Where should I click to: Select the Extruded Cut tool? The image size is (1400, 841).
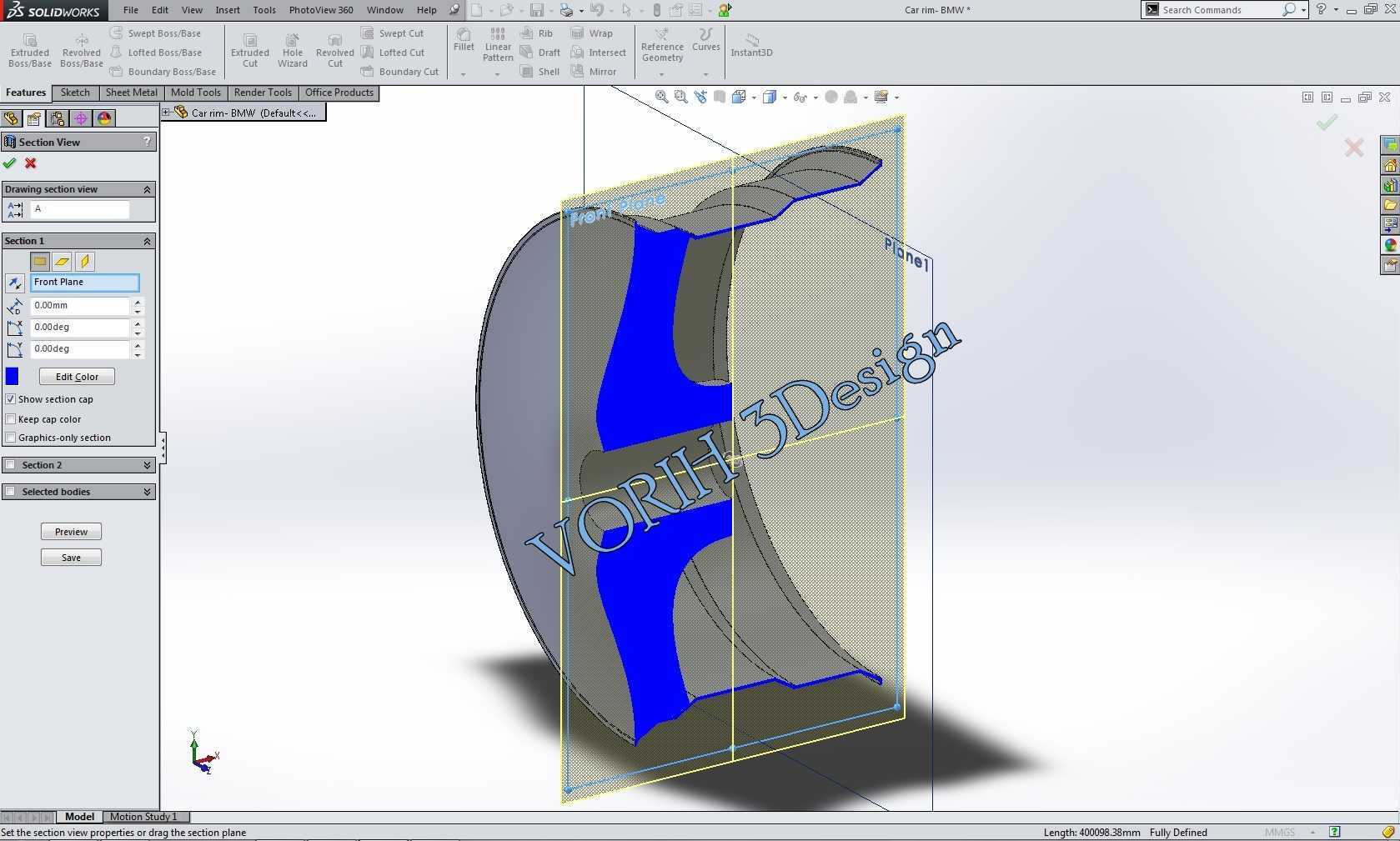[250, 51]
